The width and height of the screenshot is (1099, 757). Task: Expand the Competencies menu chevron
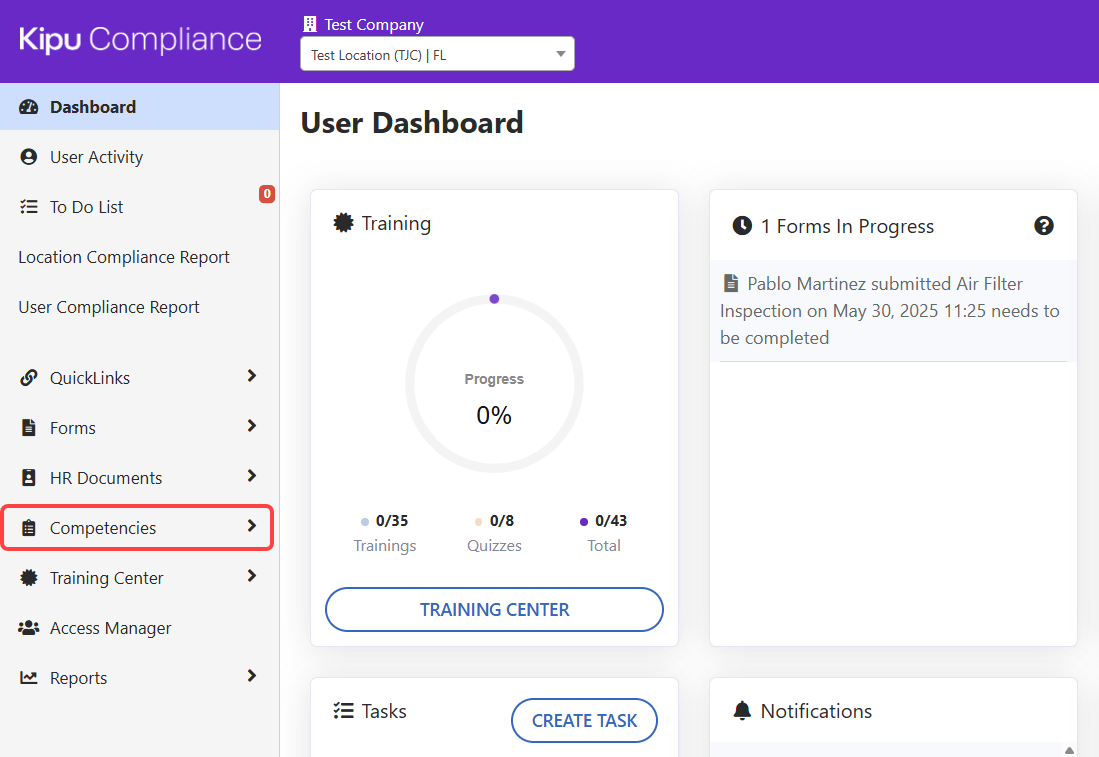click(252, 526)
